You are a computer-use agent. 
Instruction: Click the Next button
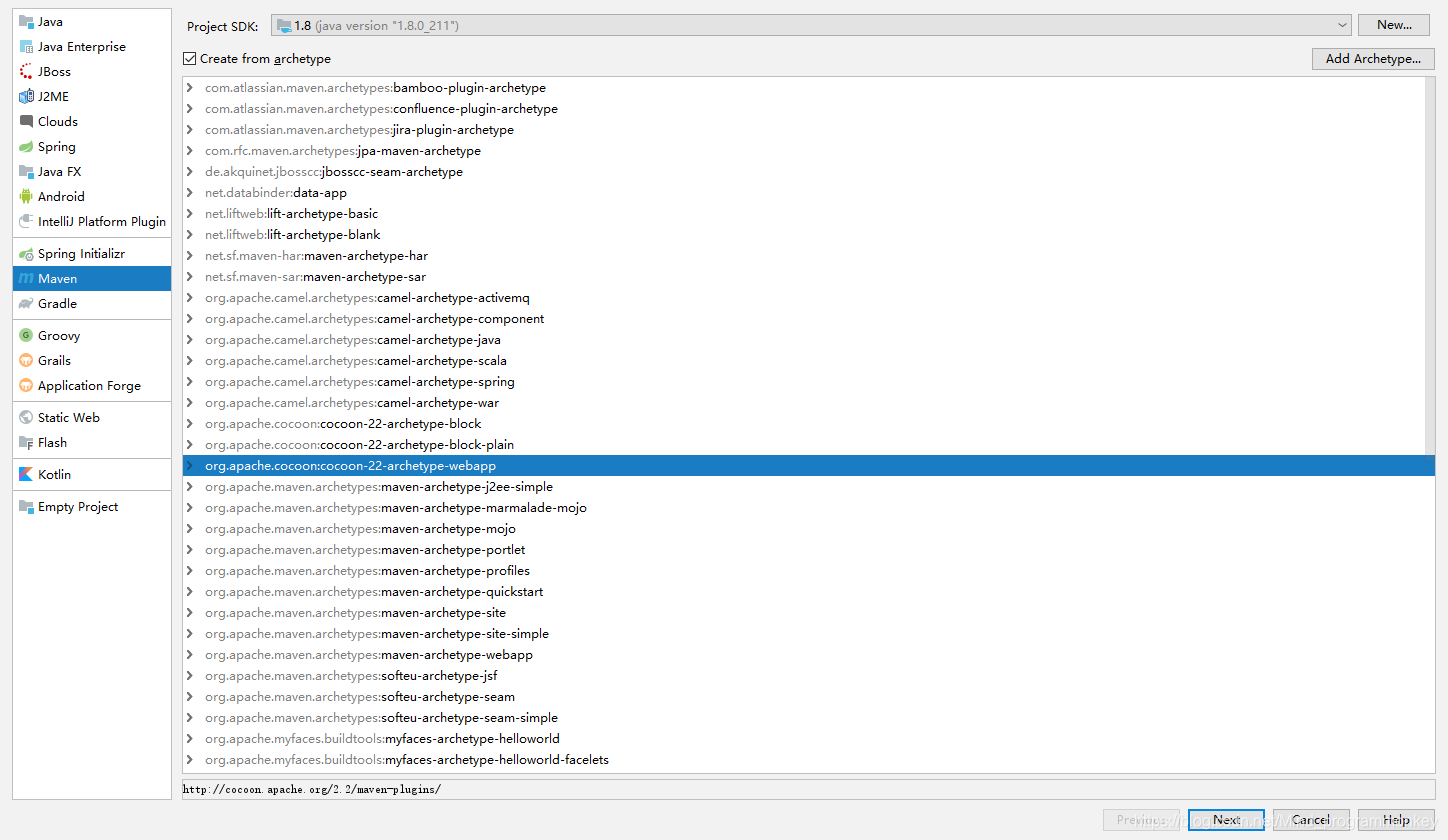coord(1226,820)
